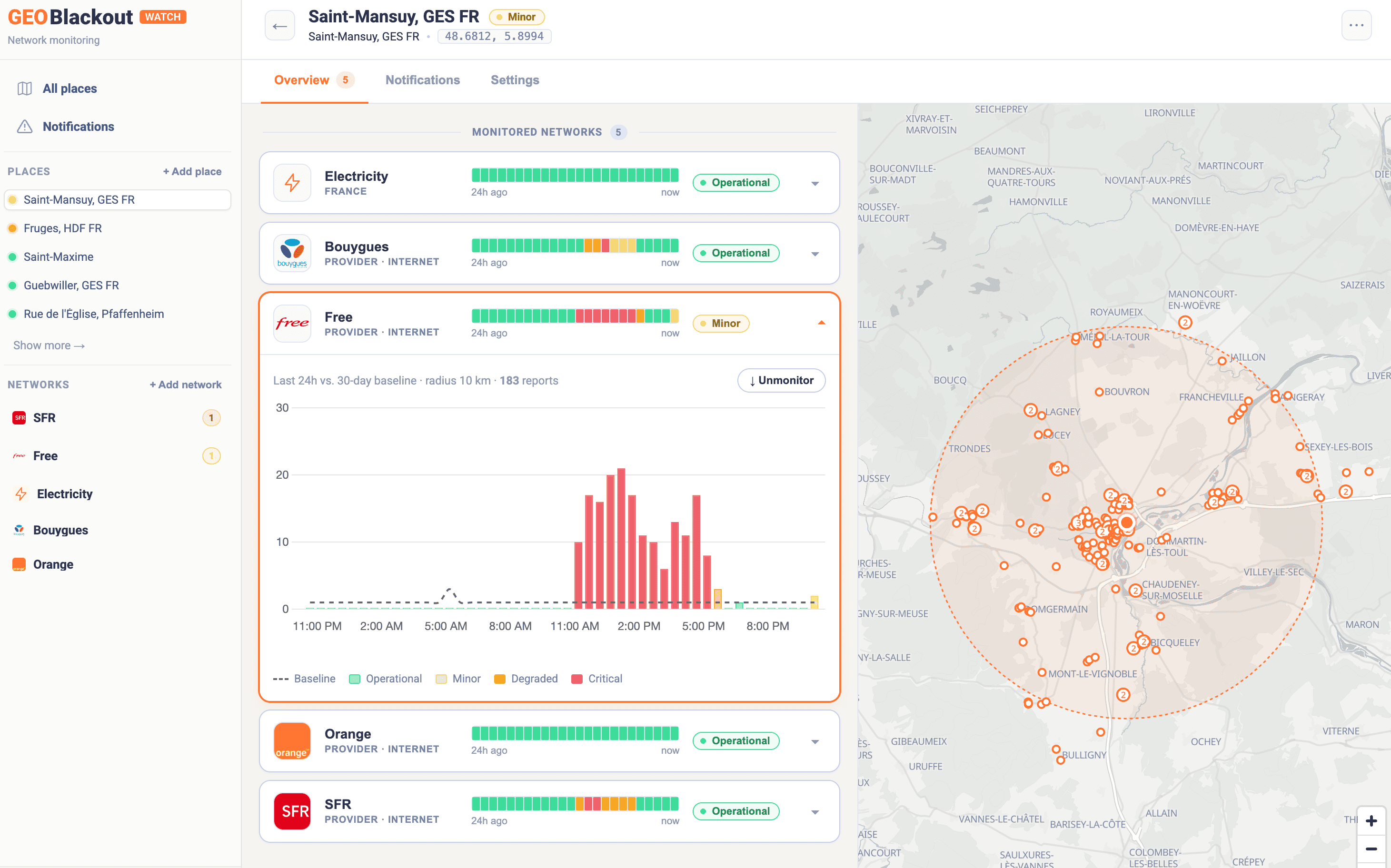Zoom out on the map
1391x868 pixels.
click(1371, 849)
